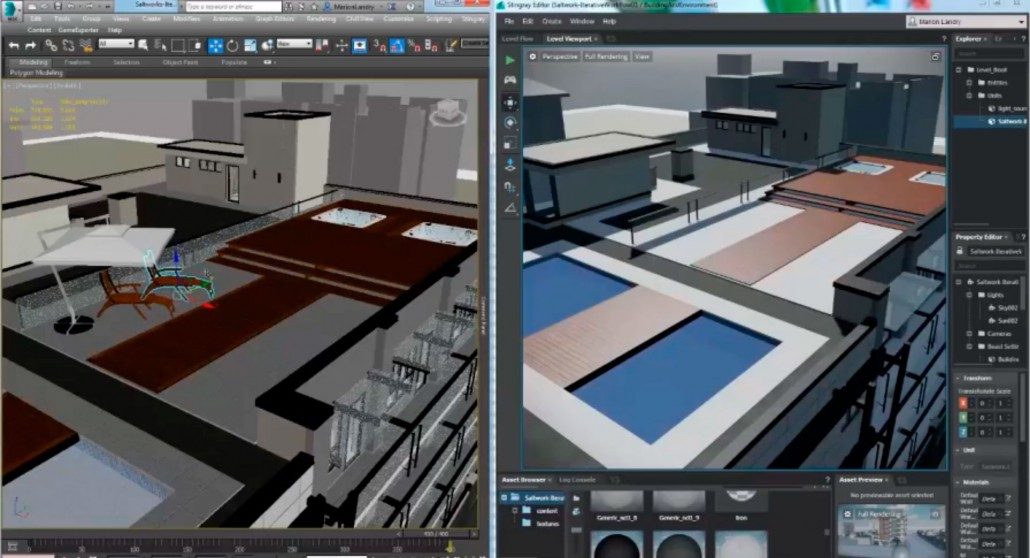This screenshot has width=1030, height=558.
Task: Select the Rotate tool in 3ds Max toolbar
Action: [233, 45]
